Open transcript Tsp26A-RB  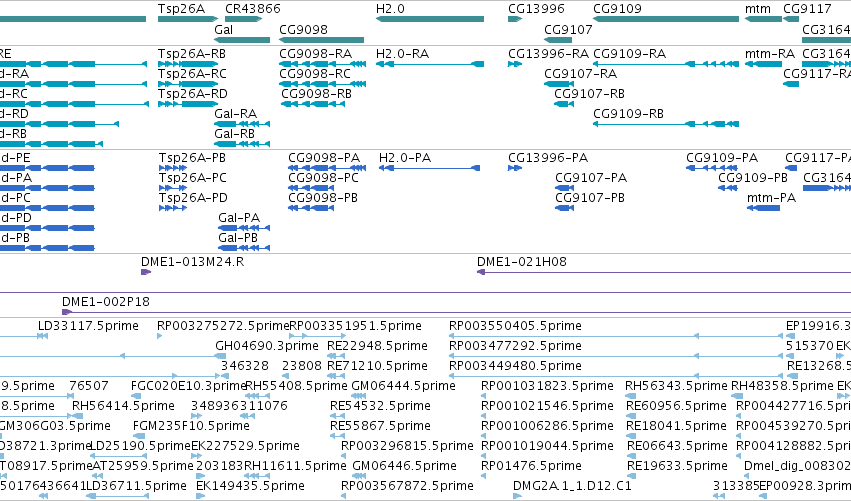click(x=192, y=54)
